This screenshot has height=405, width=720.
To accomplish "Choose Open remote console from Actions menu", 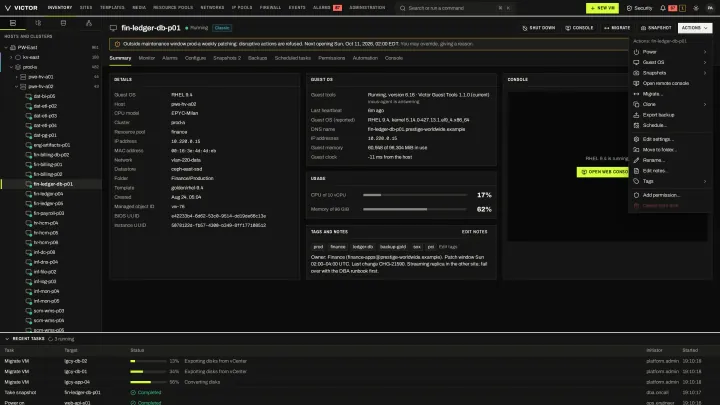I will point(670,83).
